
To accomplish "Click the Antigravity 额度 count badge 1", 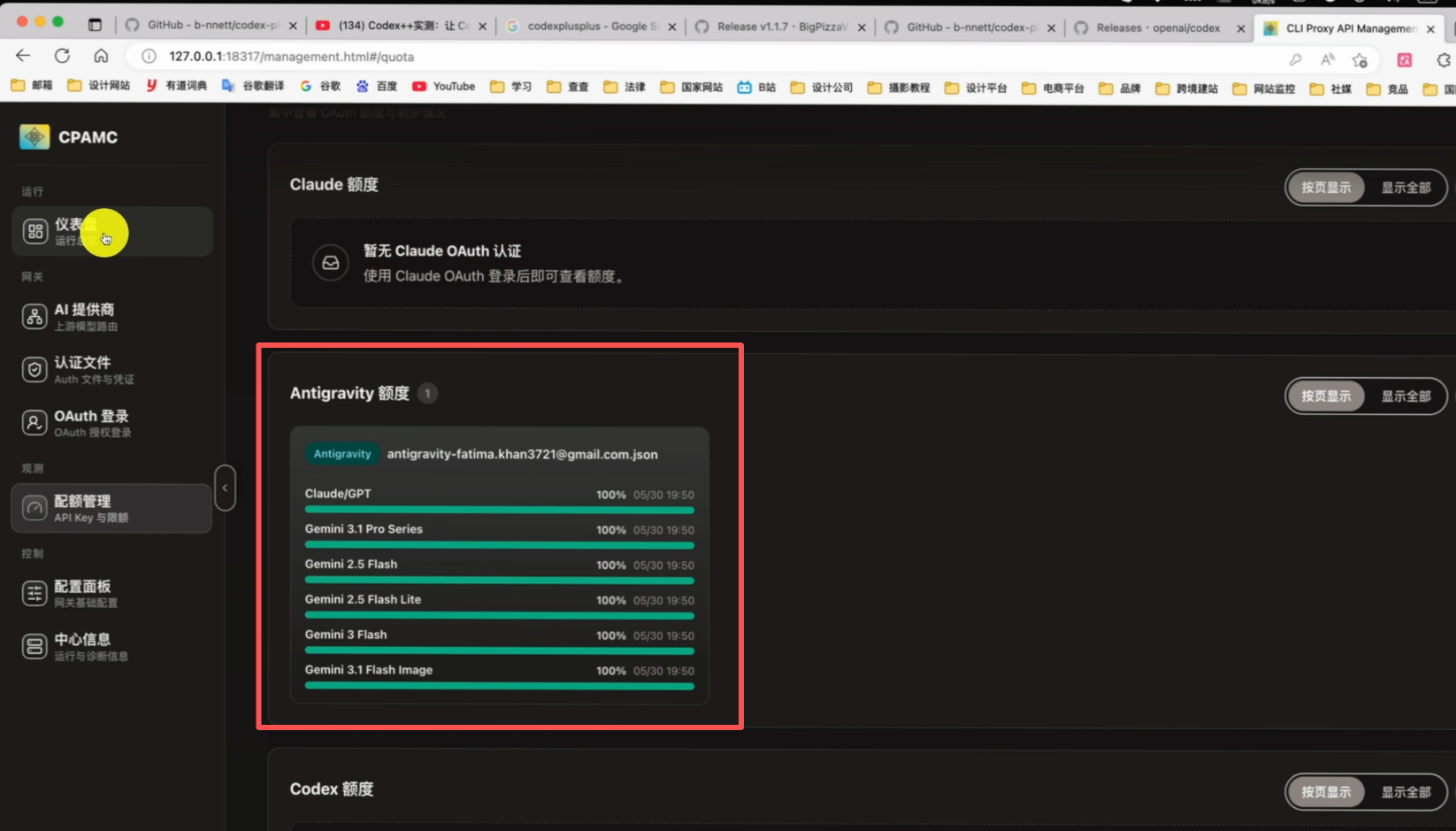I will 427,393.
